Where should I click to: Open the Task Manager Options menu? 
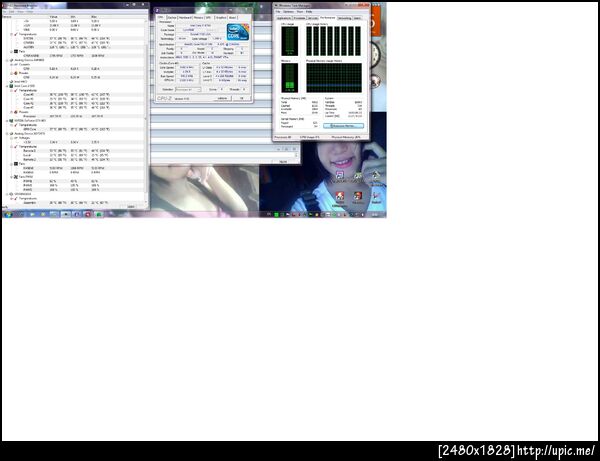[288, 12]
